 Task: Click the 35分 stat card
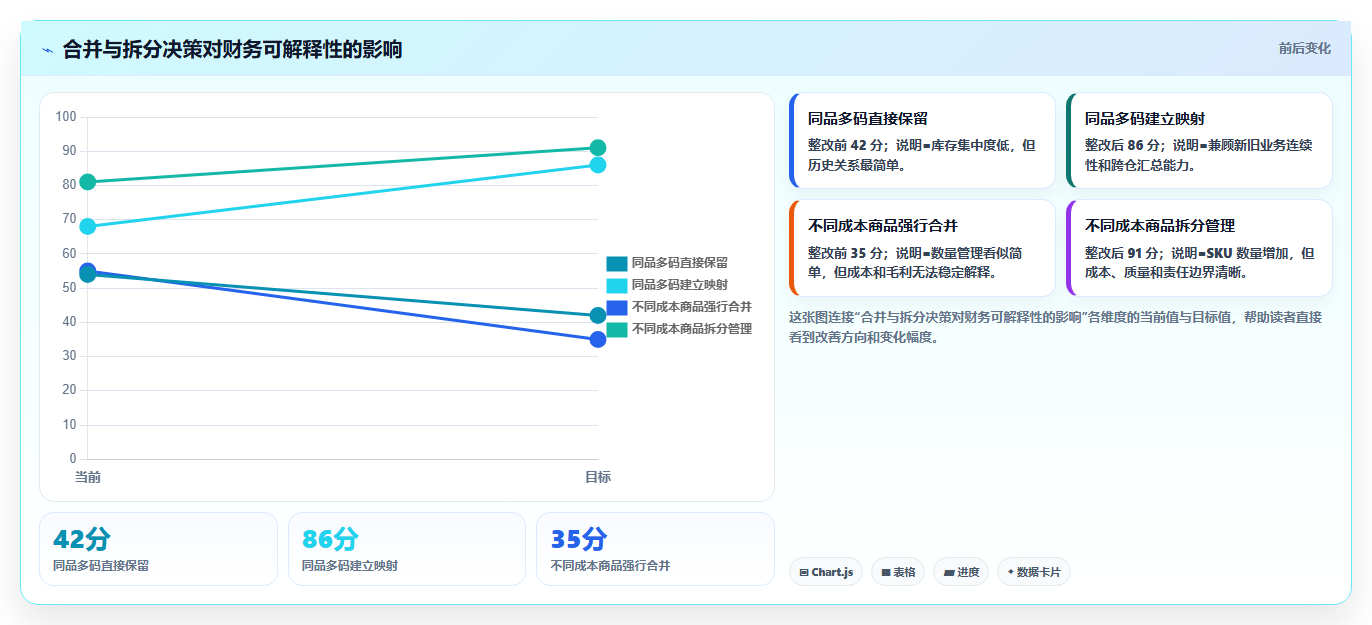[x=655, y=549]
